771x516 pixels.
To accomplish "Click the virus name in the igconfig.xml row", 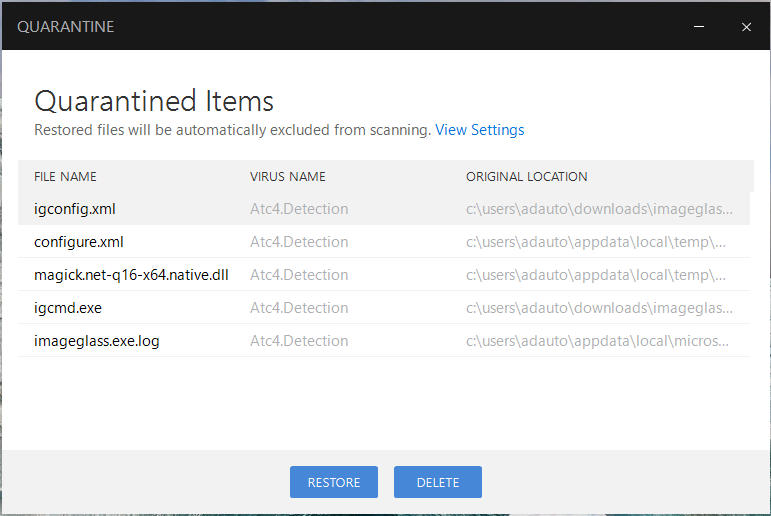I will pyautogui.click(x=299, y=209).
